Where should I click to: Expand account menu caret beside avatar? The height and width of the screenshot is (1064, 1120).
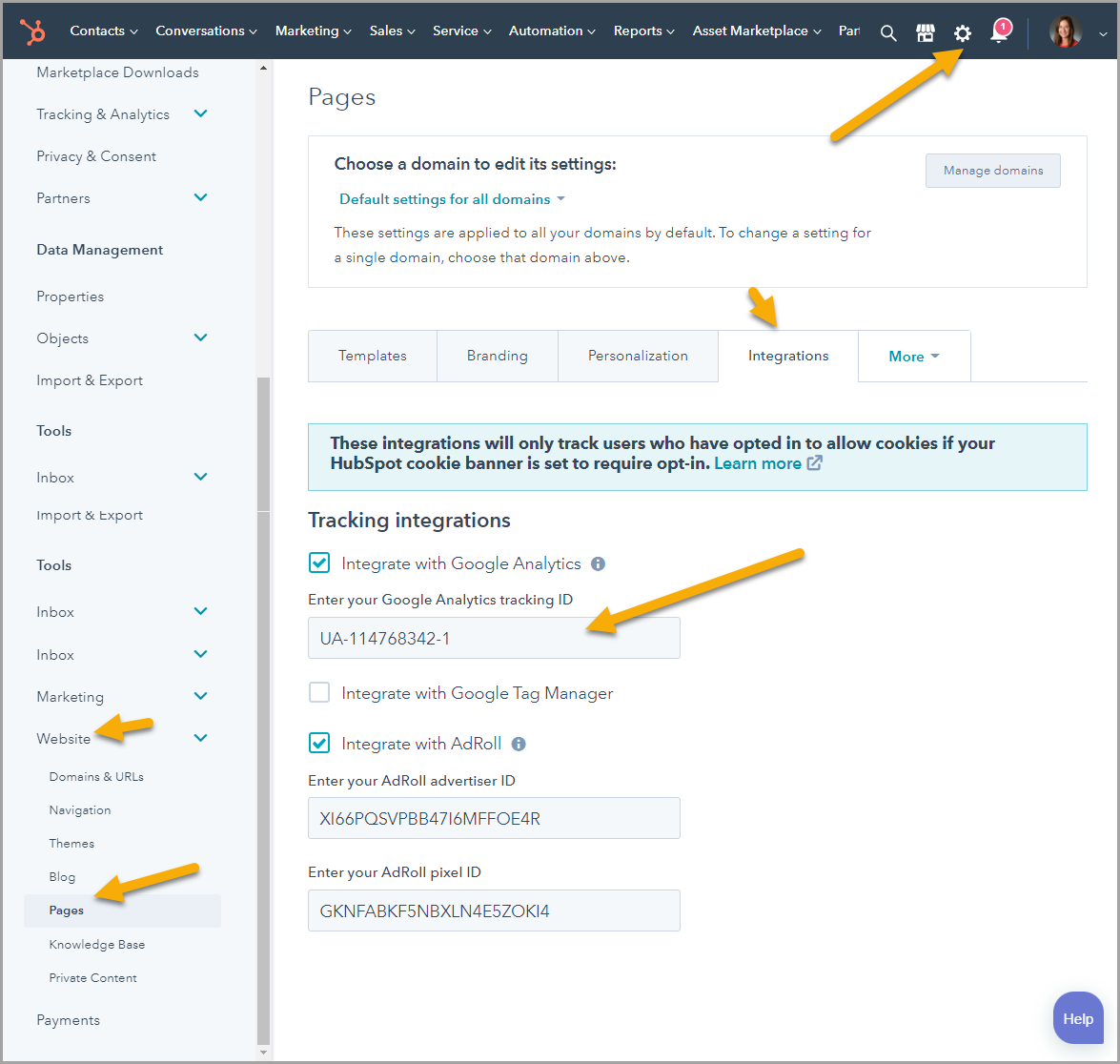point(1102,32)
